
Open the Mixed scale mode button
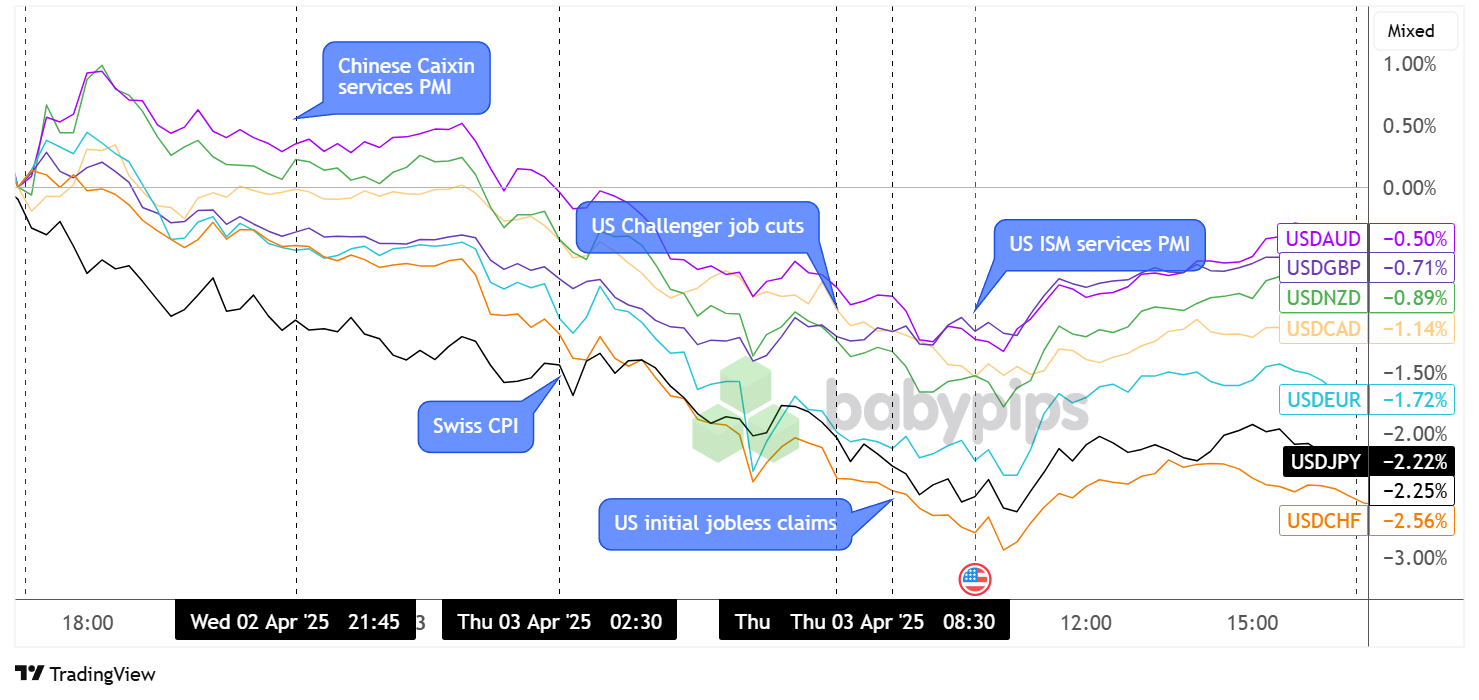(x=1410, y=31)
